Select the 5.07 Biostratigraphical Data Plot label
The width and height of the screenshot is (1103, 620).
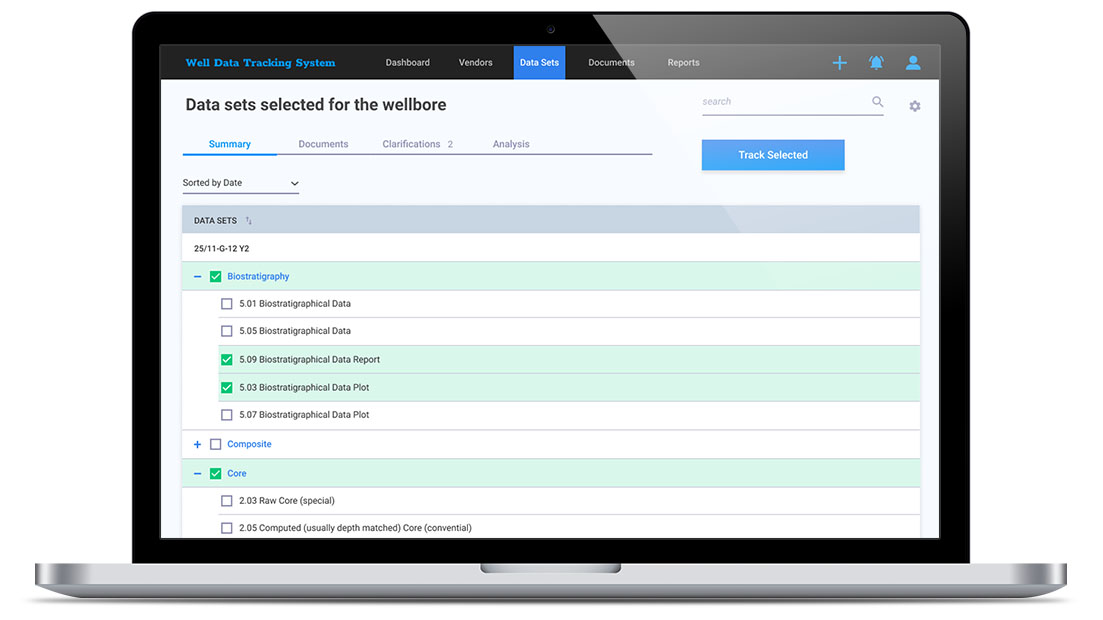pyautogui.click(x=304, y=415)
